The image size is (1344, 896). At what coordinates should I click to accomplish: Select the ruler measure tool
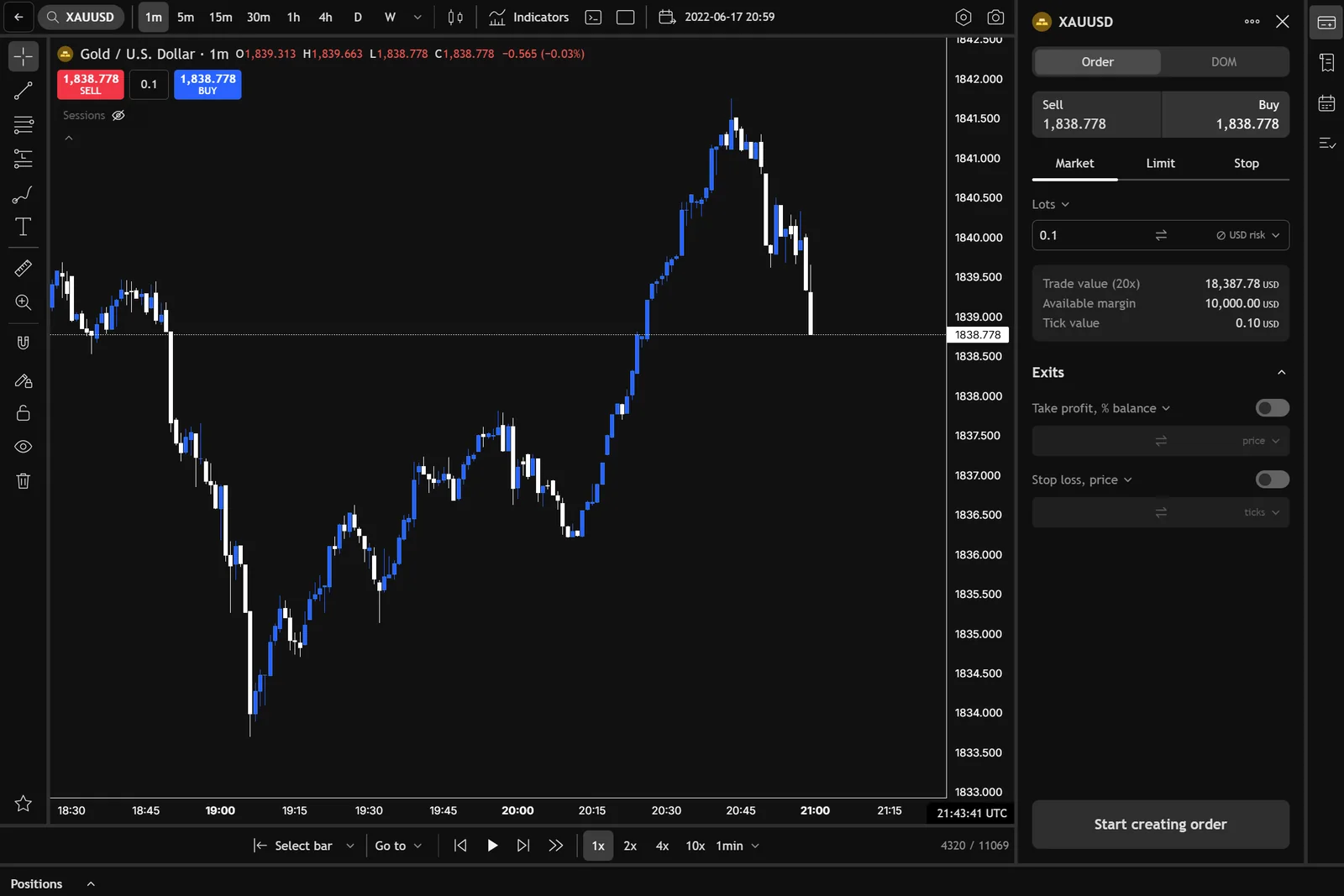(x=24, y=268)
